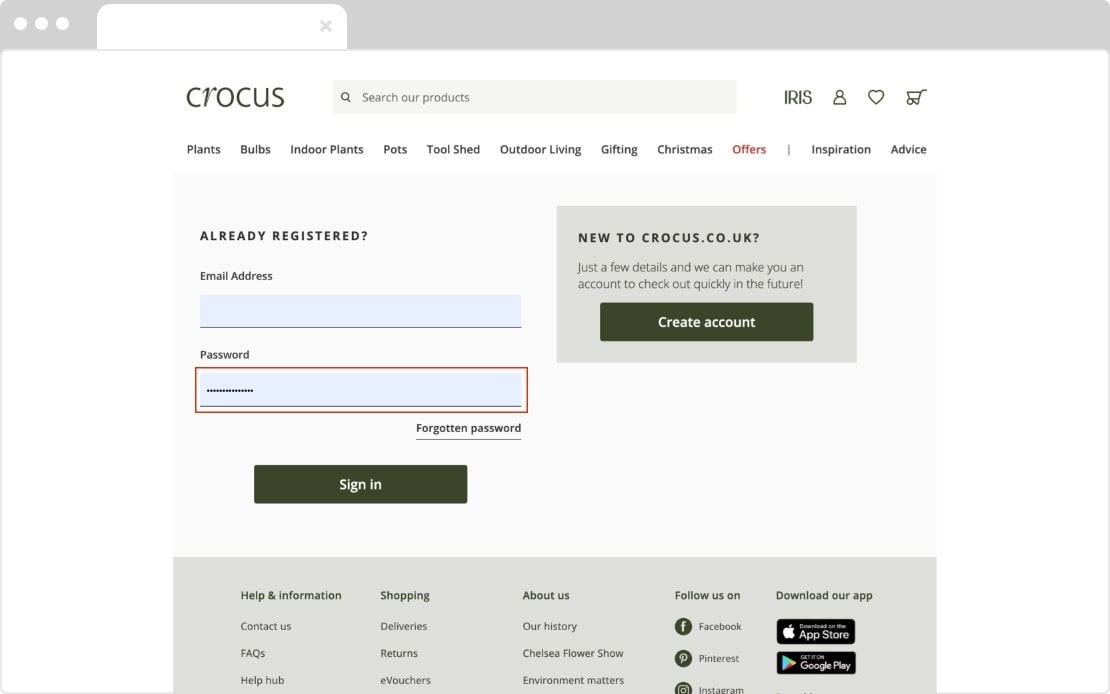Click the Facebook icon in footer

(683, 626)
